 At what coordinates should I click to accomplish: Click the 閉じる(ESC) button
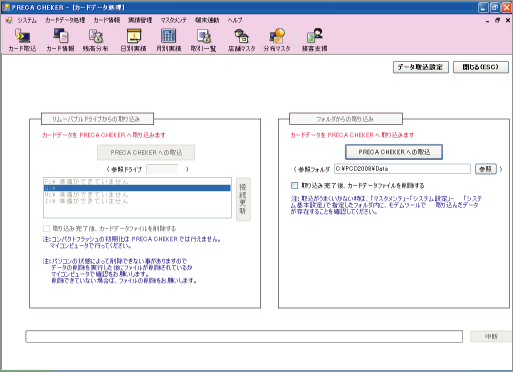pos(481,67)
